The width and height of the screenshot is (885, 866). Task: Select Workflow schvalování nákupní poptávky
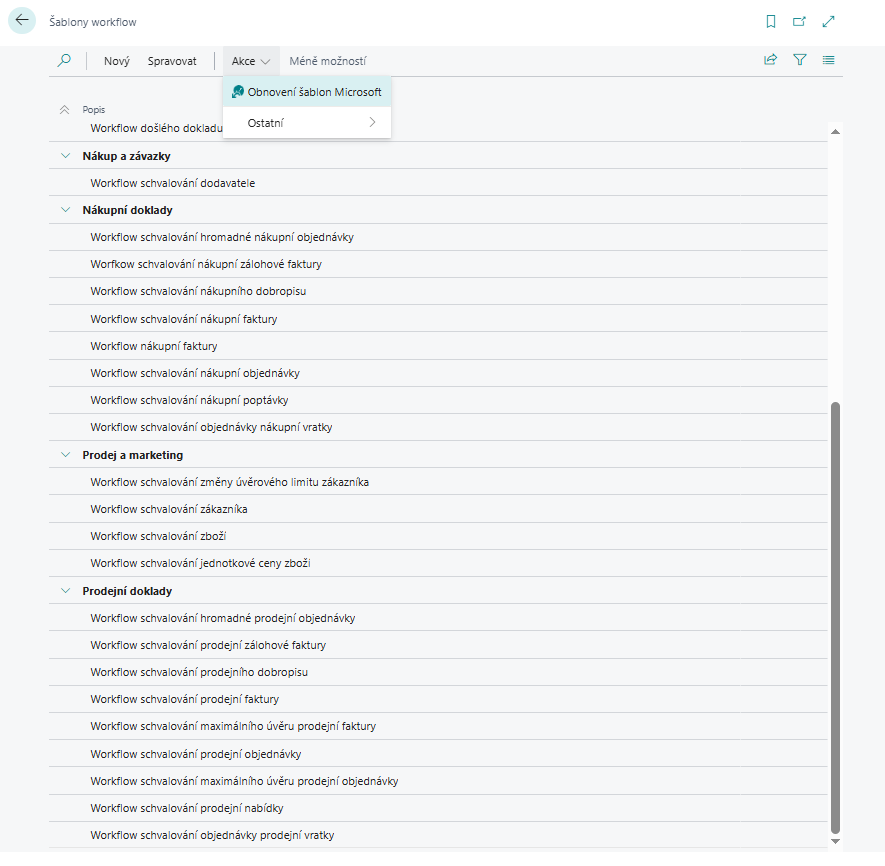click(438, 400)
